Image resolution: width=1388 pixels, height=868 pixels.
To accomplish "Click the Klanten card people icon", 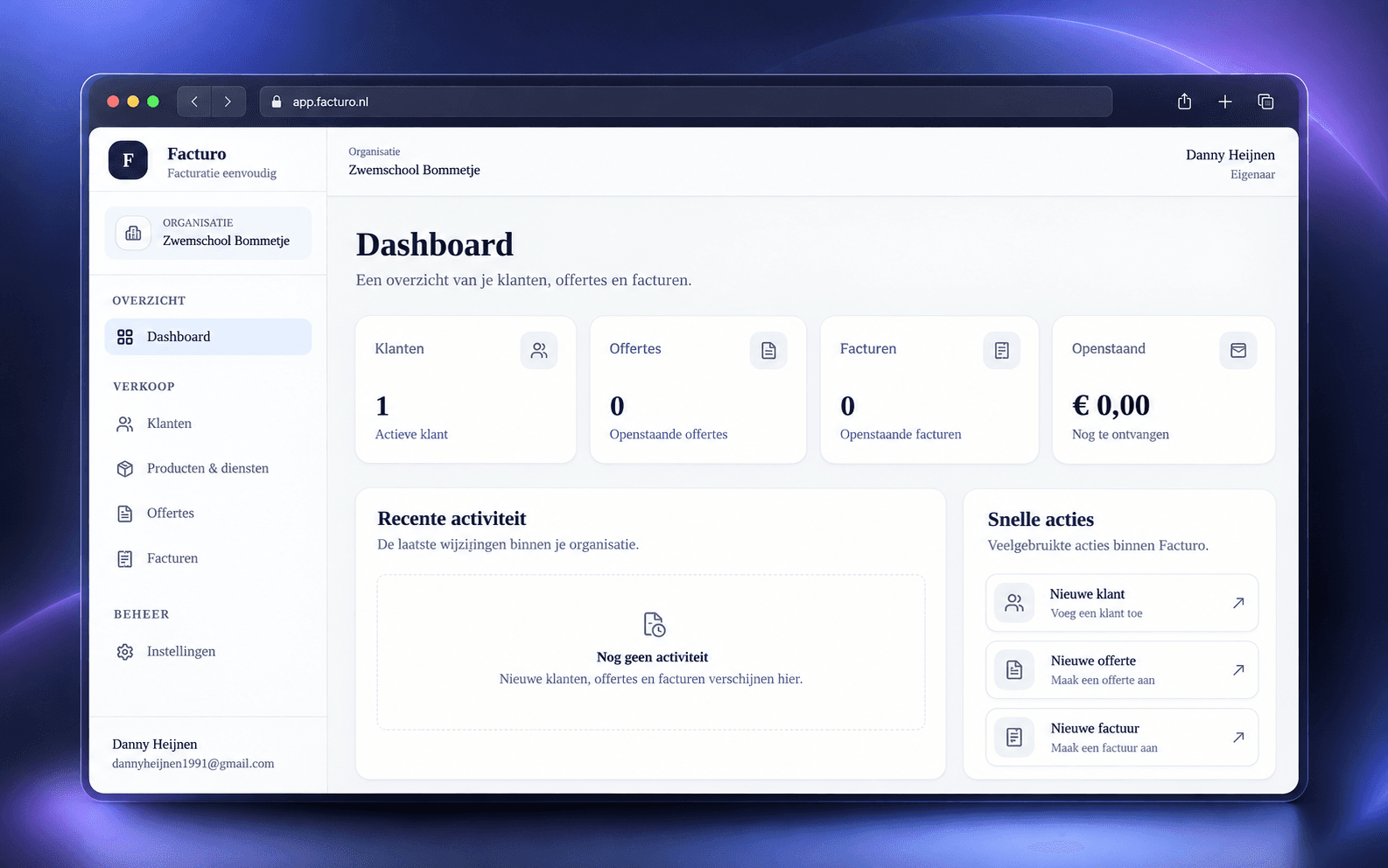I will click(x=539, y=350).
